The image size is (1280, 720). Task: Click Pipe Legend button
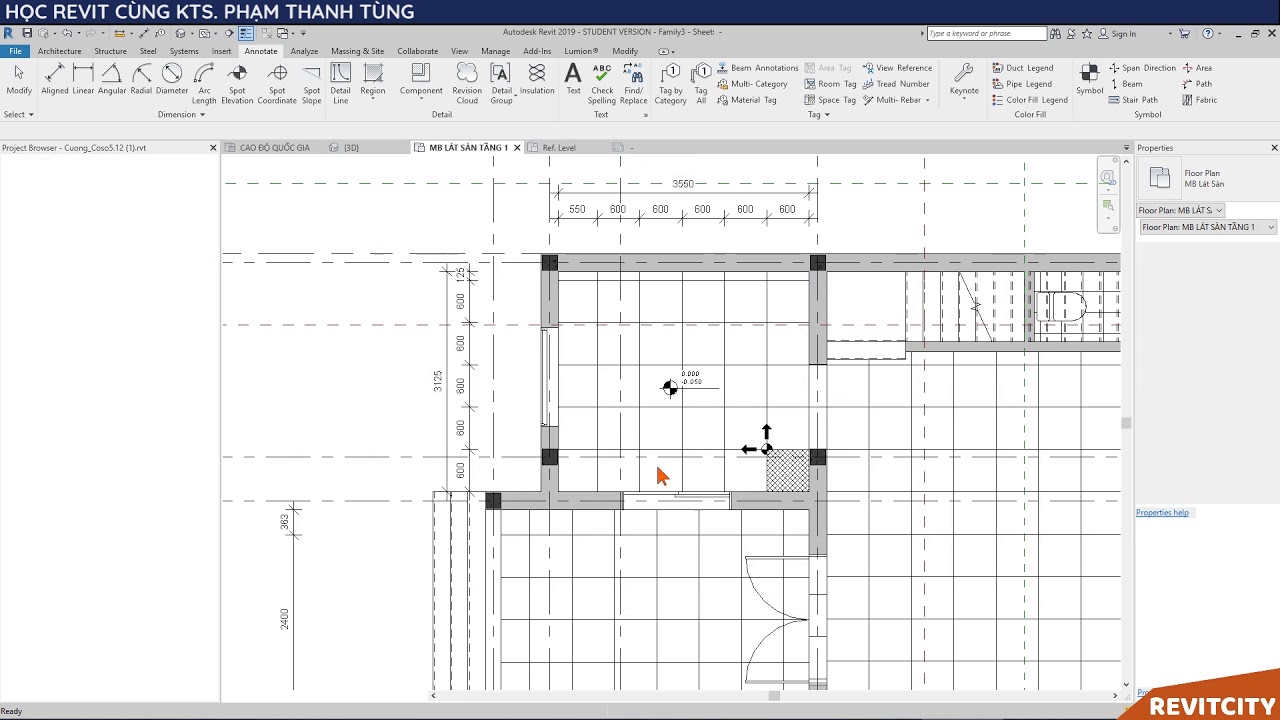coord(1021,84)
